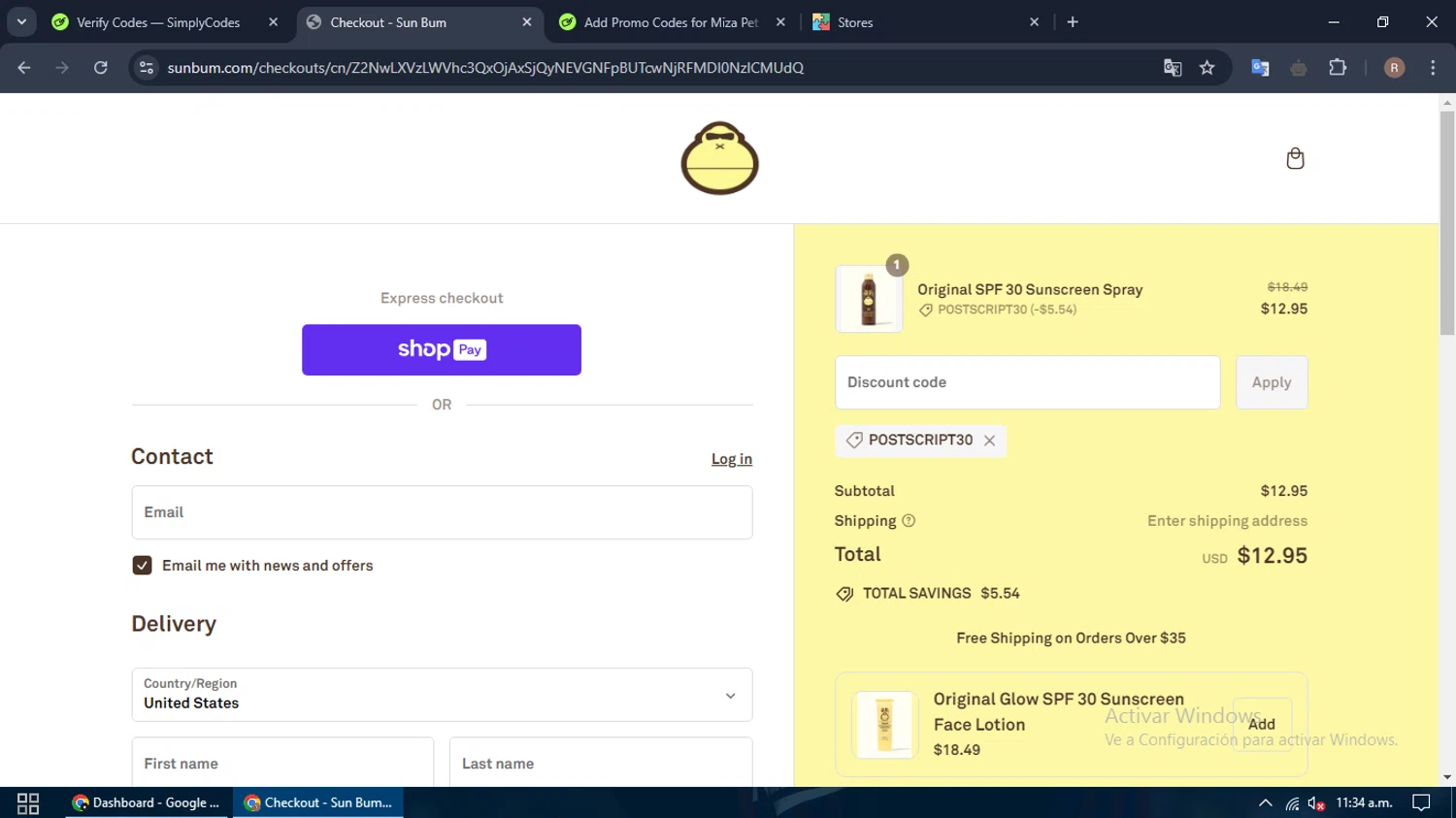Open the tab search dropdown
Viewport: 1456px width, 818px height.
[x=21, y=21]
